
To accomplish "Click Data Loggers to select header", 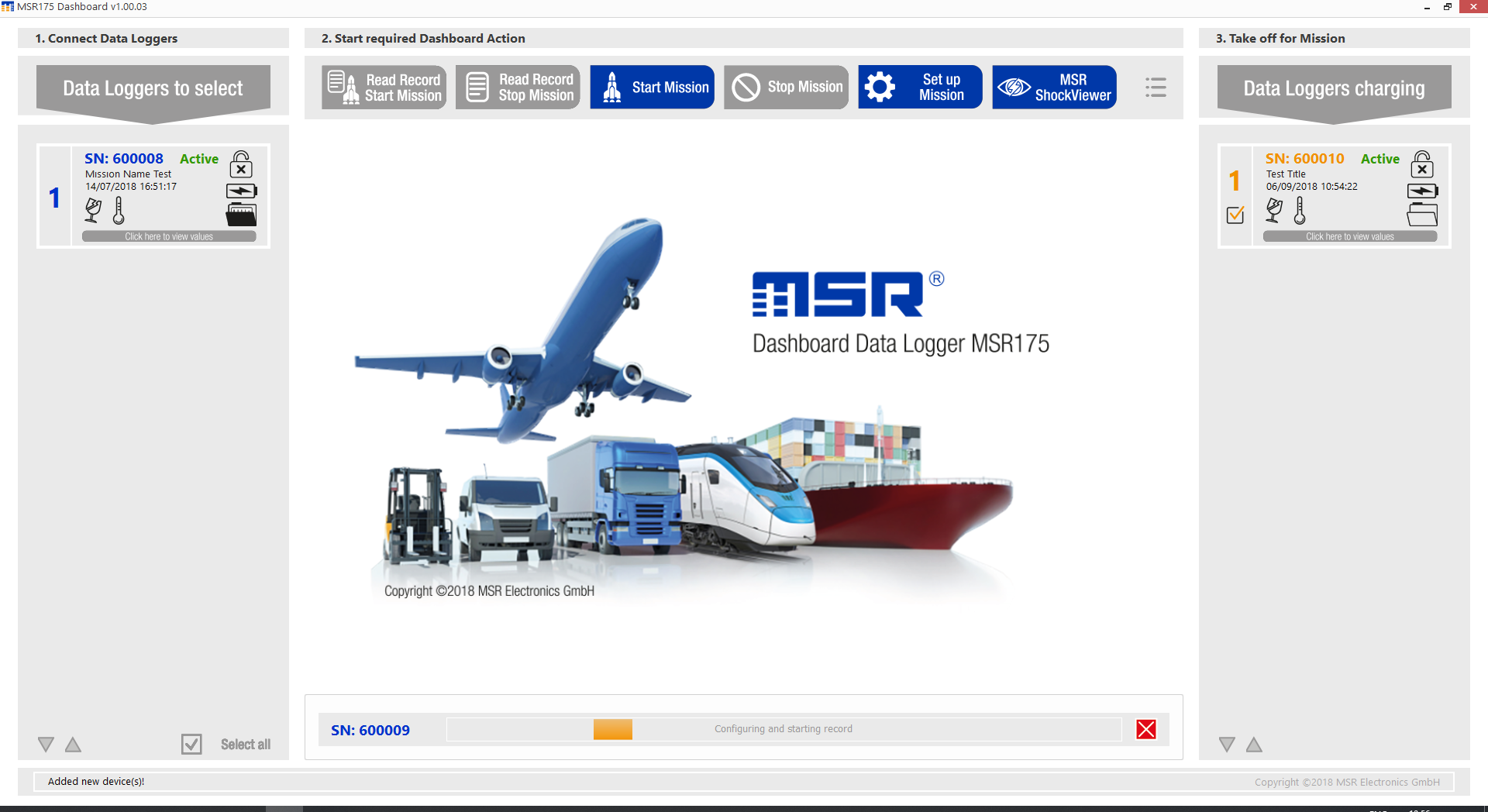I will click(153, 93).
